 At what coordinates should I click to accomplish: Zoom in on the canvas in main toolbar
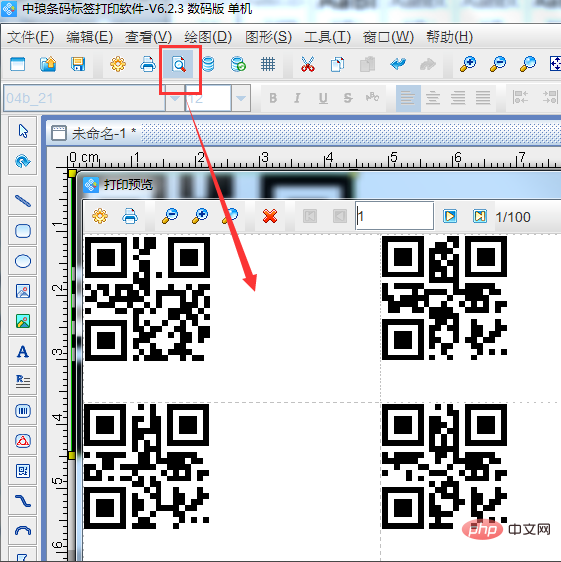(468, 65)
